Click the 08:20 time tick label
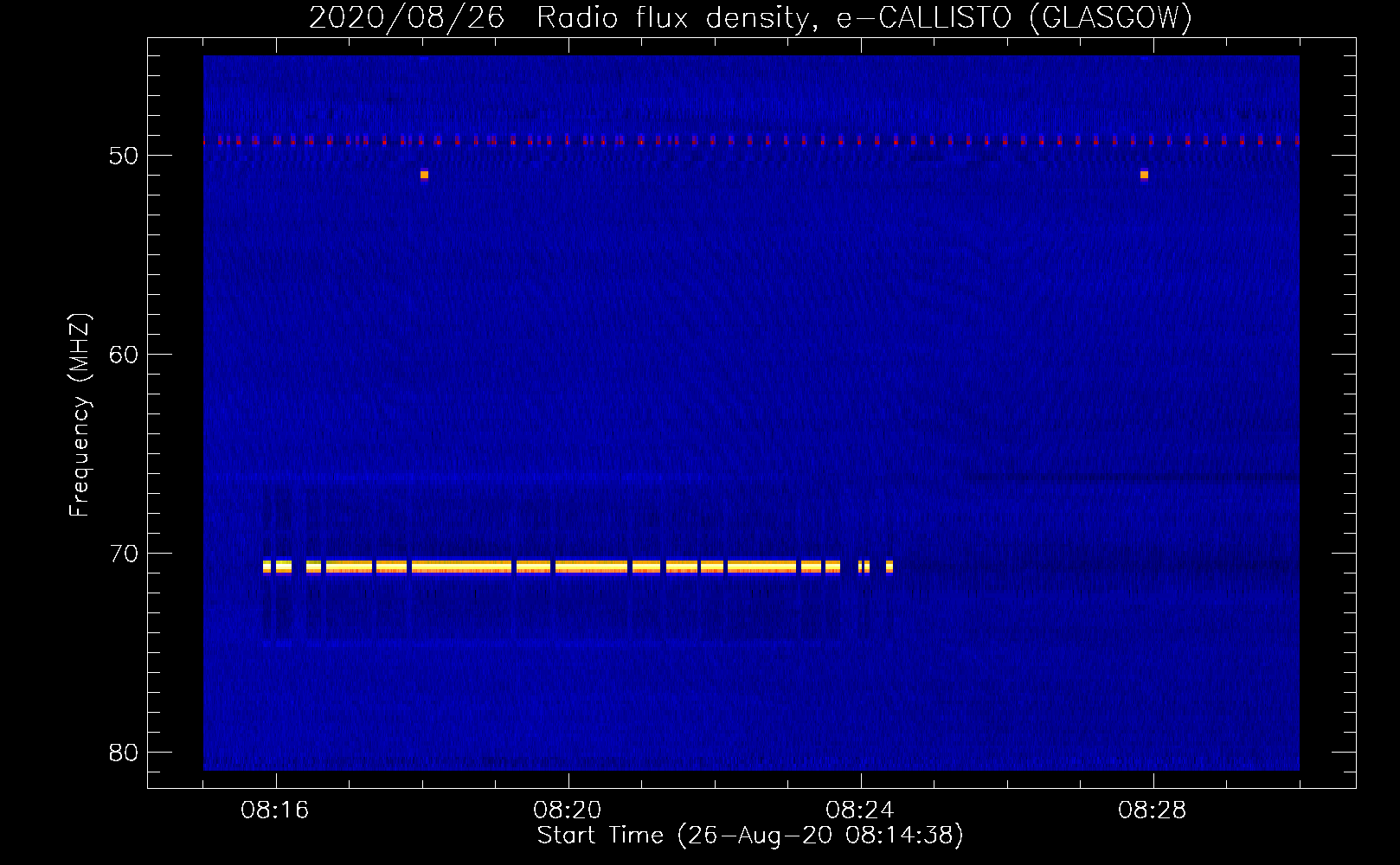Viewport: 1400px width, 865px height. [568, 811]
